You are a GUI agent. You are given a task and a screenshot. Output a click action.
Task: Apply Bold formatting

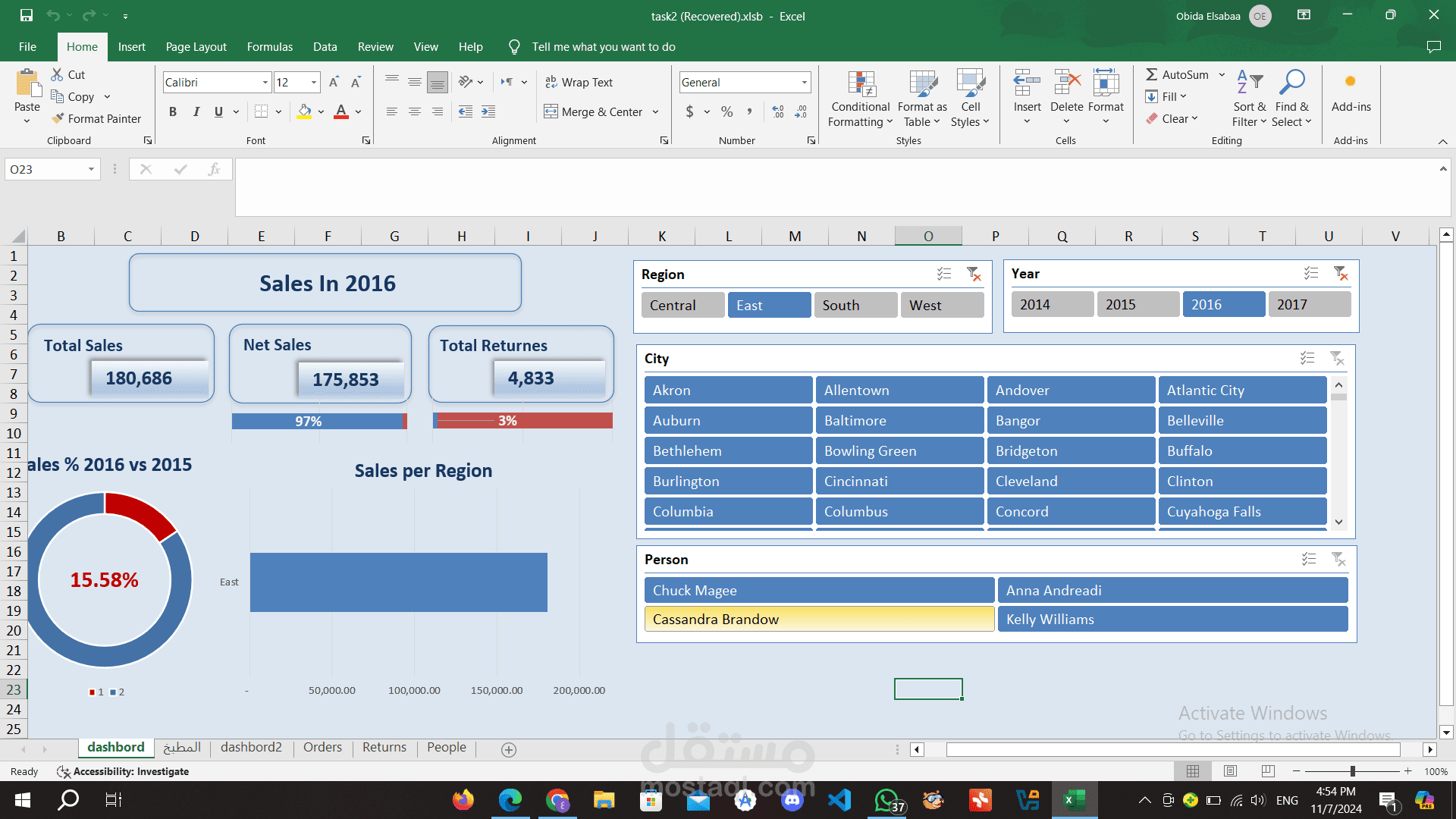coord(173,111)
